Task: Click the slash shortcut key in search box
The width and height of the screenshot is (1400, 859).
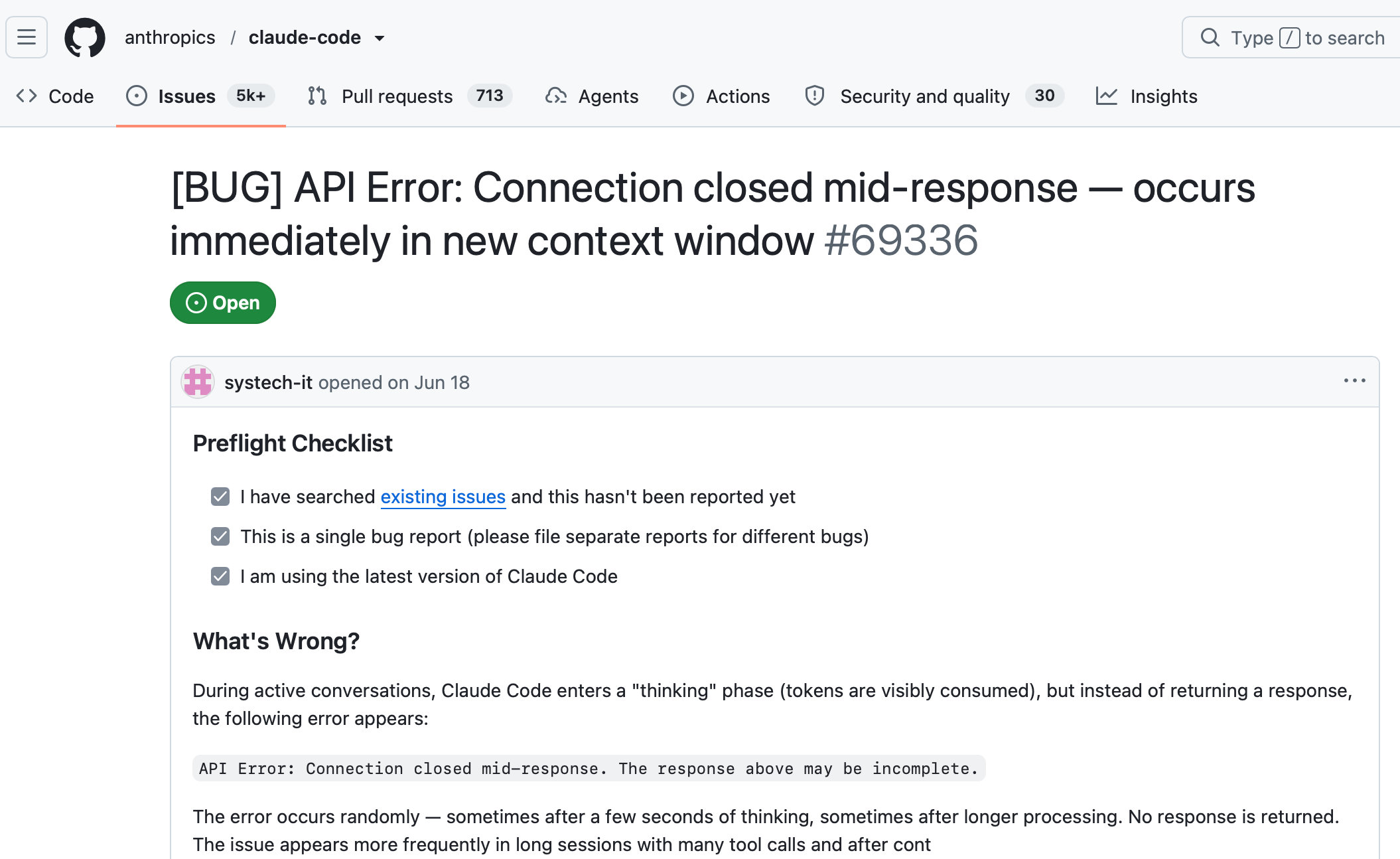Action: [1289, 38]
